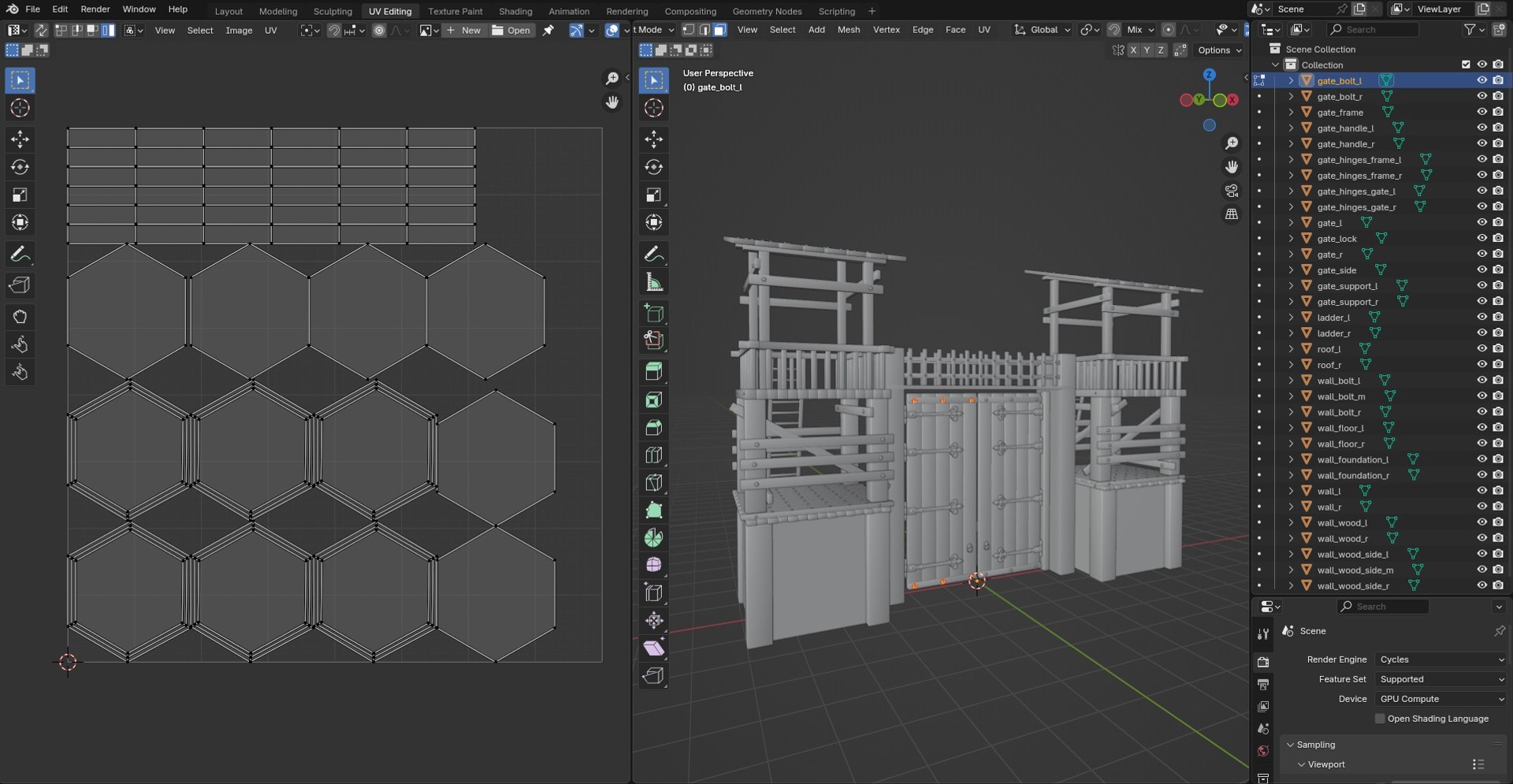Toggle visibility of roof_l object
Image resolution: width=1513 pixels, height=784 pixels.
point(1481,348)
